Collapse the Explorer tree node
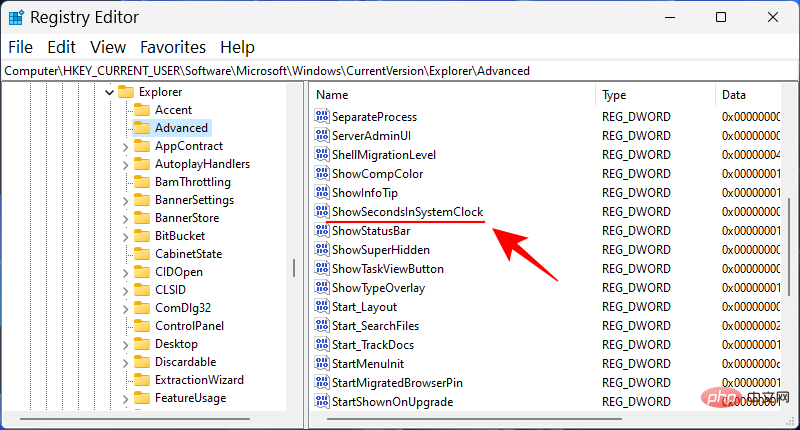Screen dimensions: 800x430 point(108,92)
